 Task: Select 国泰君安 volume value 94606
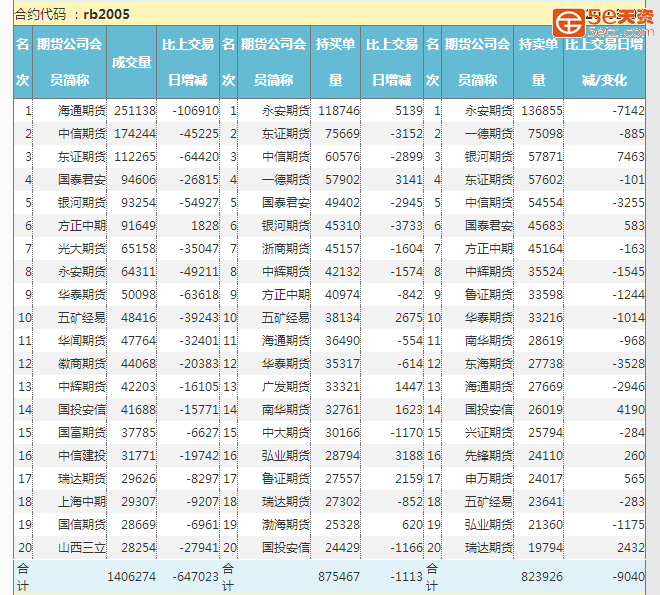click(138, 180)
